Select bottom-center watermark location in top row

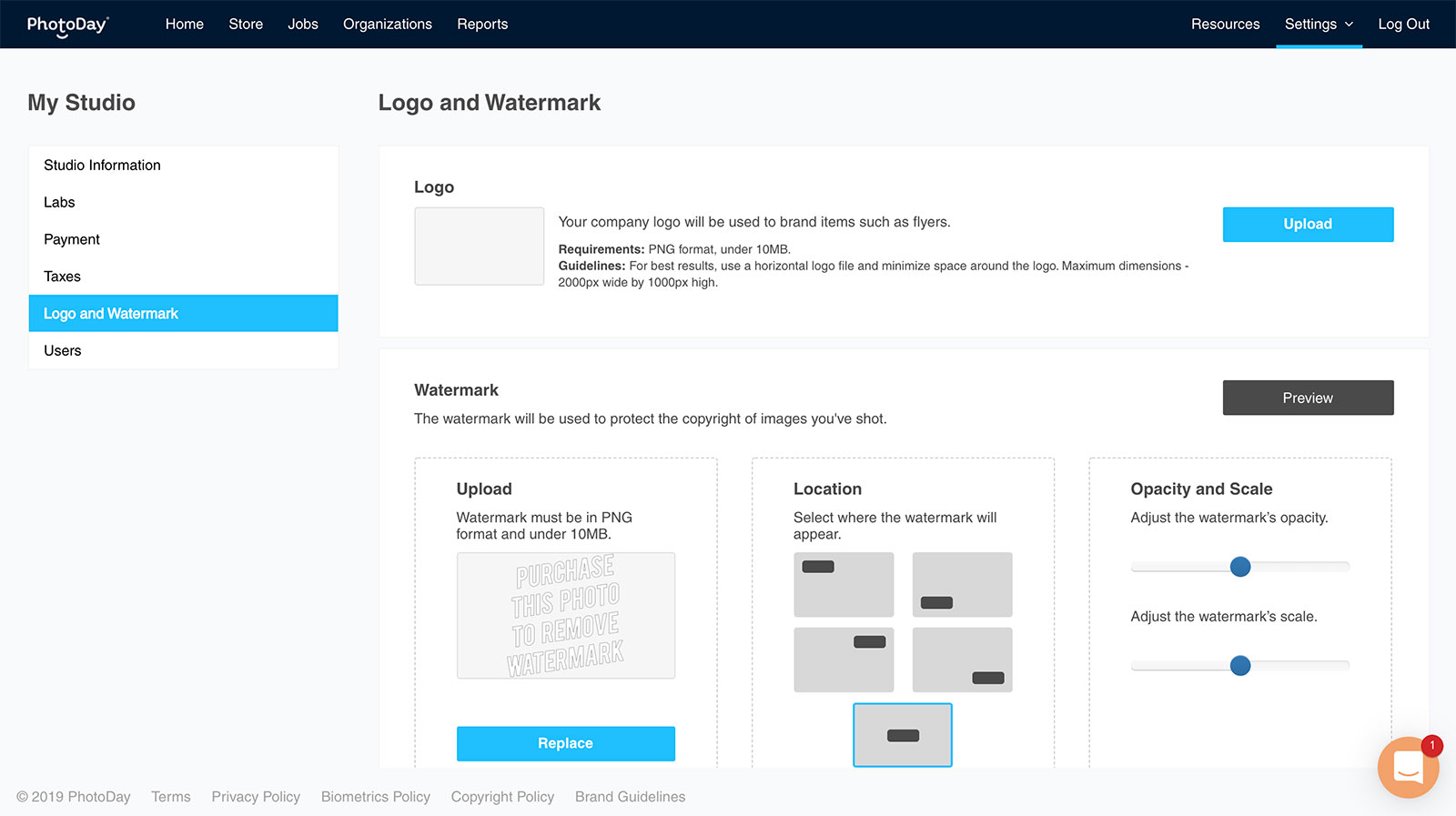pyautogui.click(x=962, y=584)
